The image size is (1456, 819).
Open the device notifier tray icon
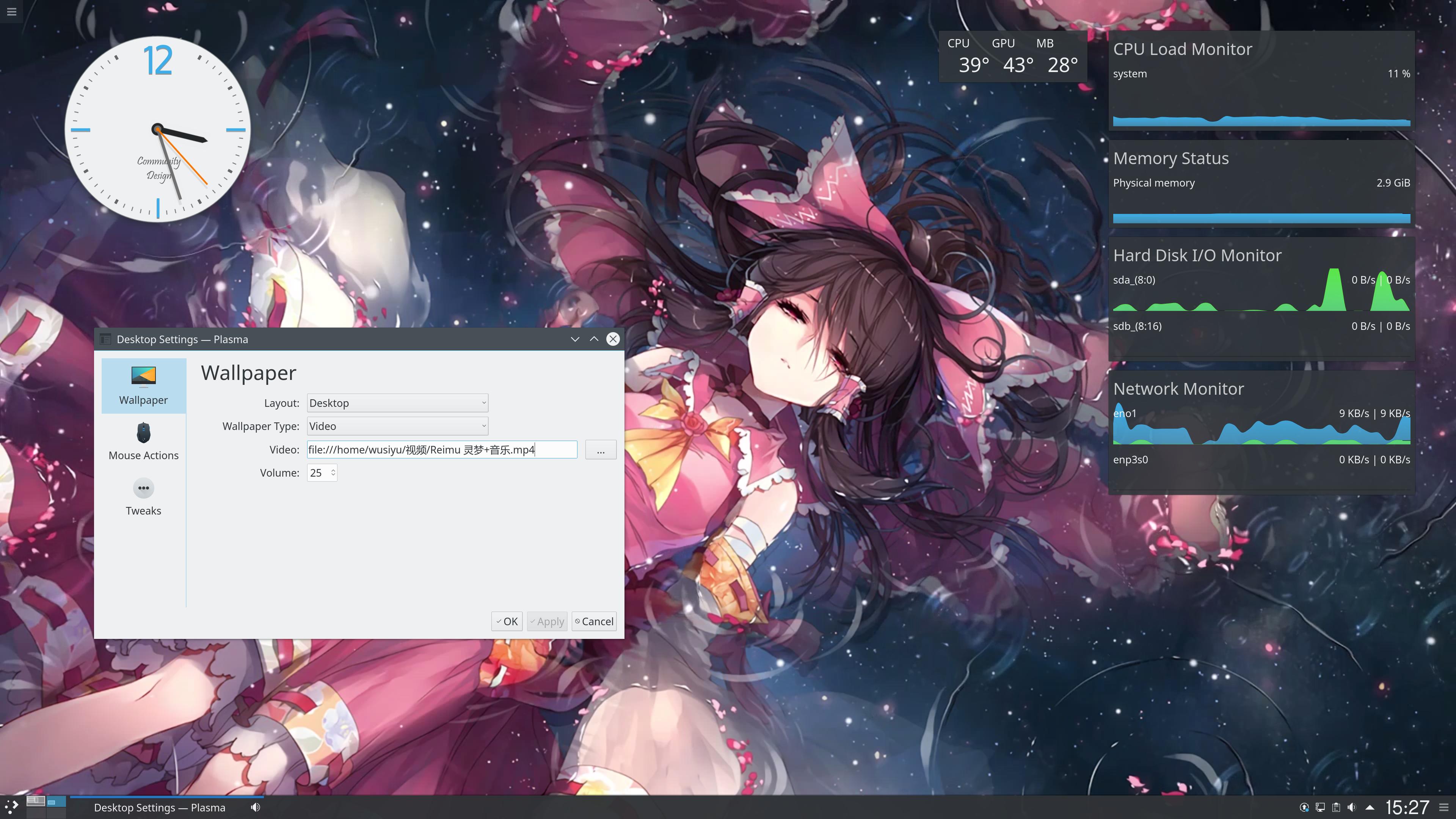coord(1320,807)
